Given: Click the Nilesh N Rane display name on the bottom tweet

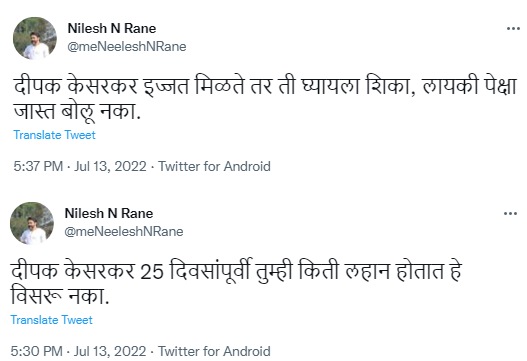Looking at the screenshot, I should click(x=109, y=213).
